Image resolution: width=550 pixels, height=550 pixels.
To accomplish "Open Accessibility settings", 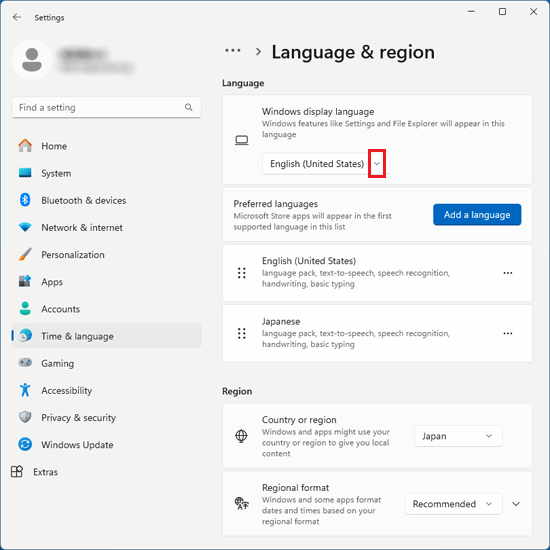I will point(106,390).
